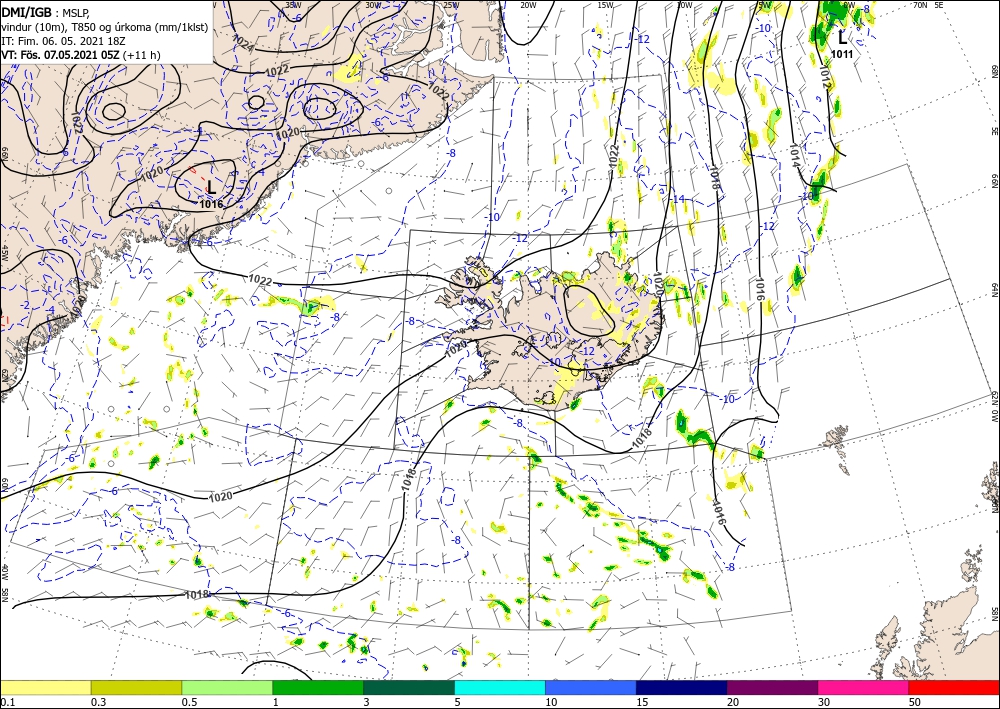Click the '-14' temperature contour label
This screenshot has width=1000, height=709.
pos(679,200)
